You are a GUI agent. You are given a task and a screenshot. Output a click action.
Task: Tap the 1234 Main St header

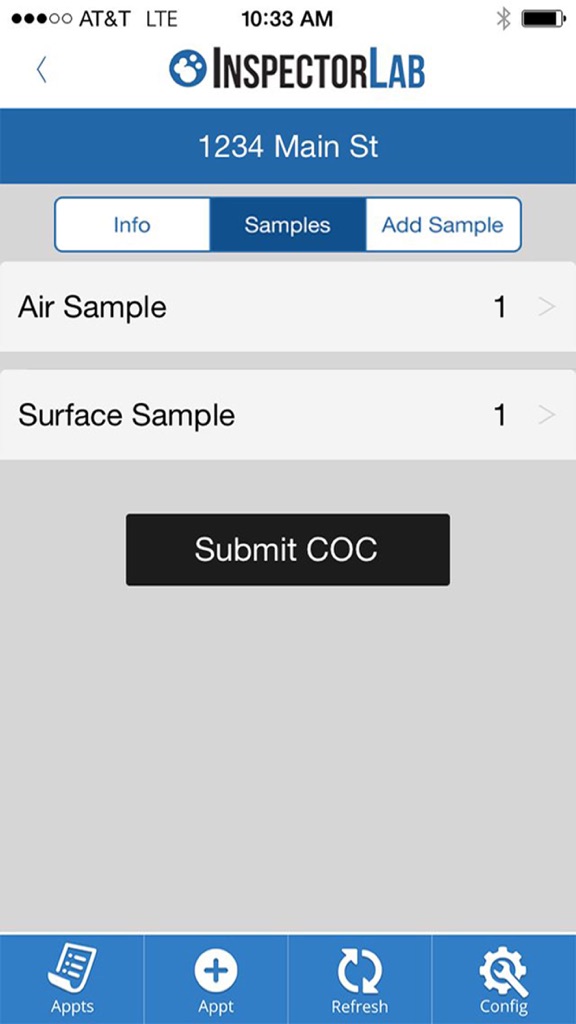pyautogui.click(x=288, y=146)
